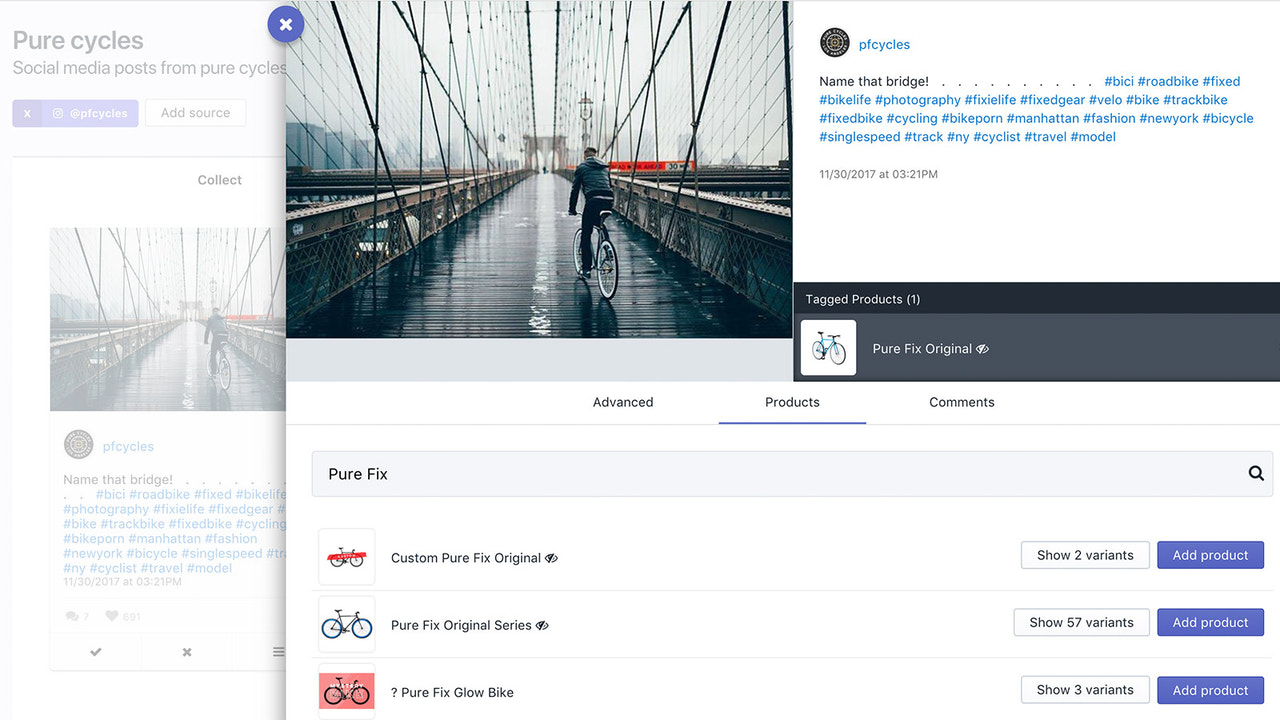Click the search magnifier in the product search bar
The image size is (1280, 720).
pos(1255,473)
